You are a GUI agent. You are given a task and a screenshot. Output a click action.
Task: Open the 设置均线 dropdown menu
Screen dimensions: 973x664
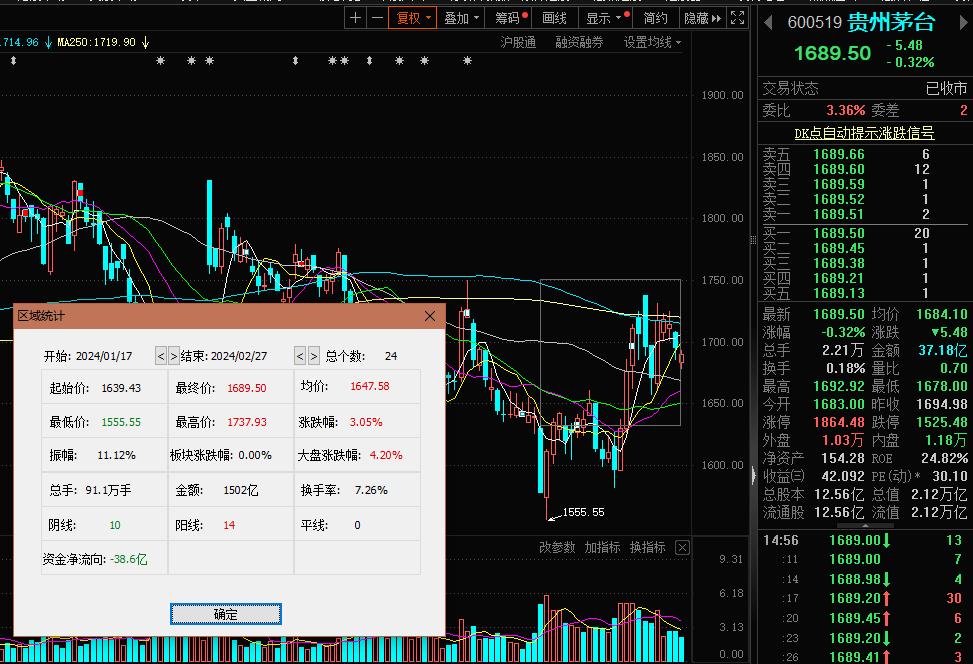pyautogui.click(x=652, y=42)
